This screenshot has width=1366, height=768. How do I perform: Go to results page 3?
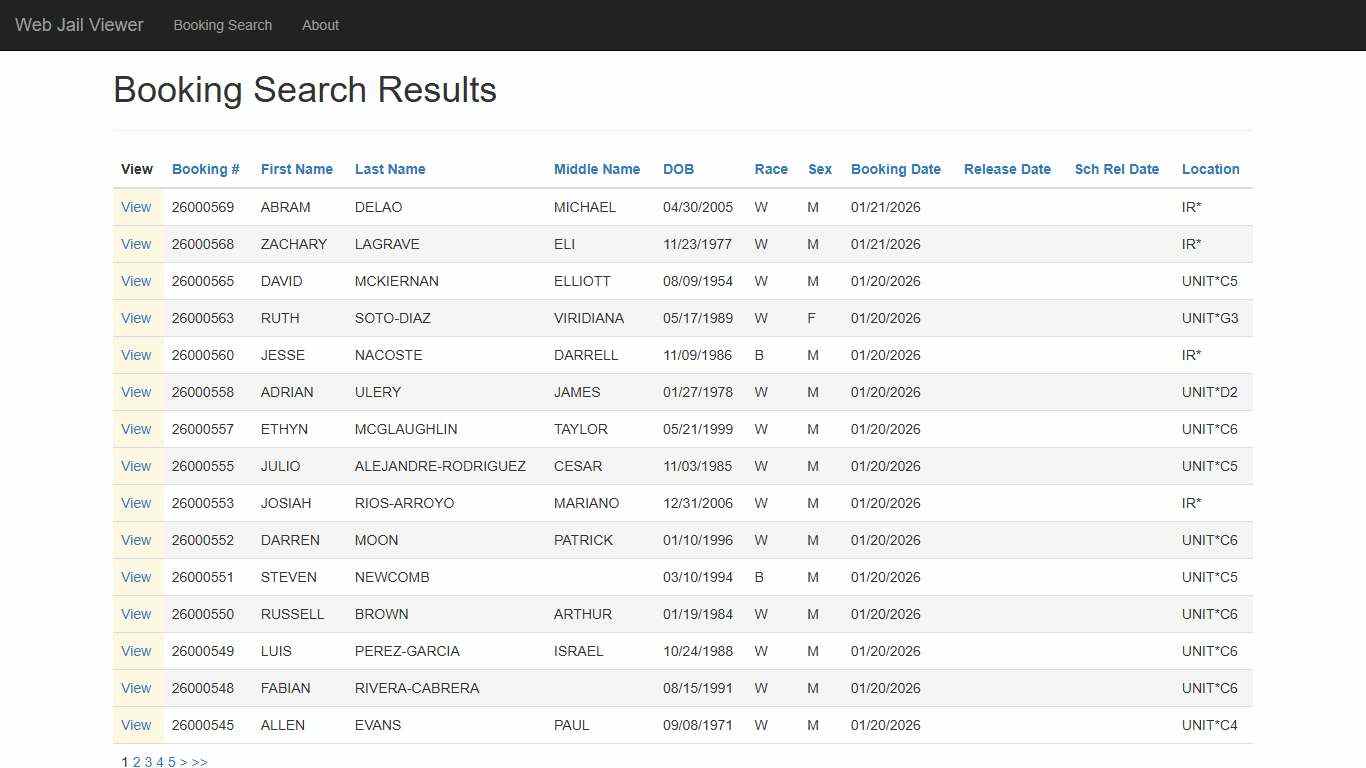pos(148,761)
